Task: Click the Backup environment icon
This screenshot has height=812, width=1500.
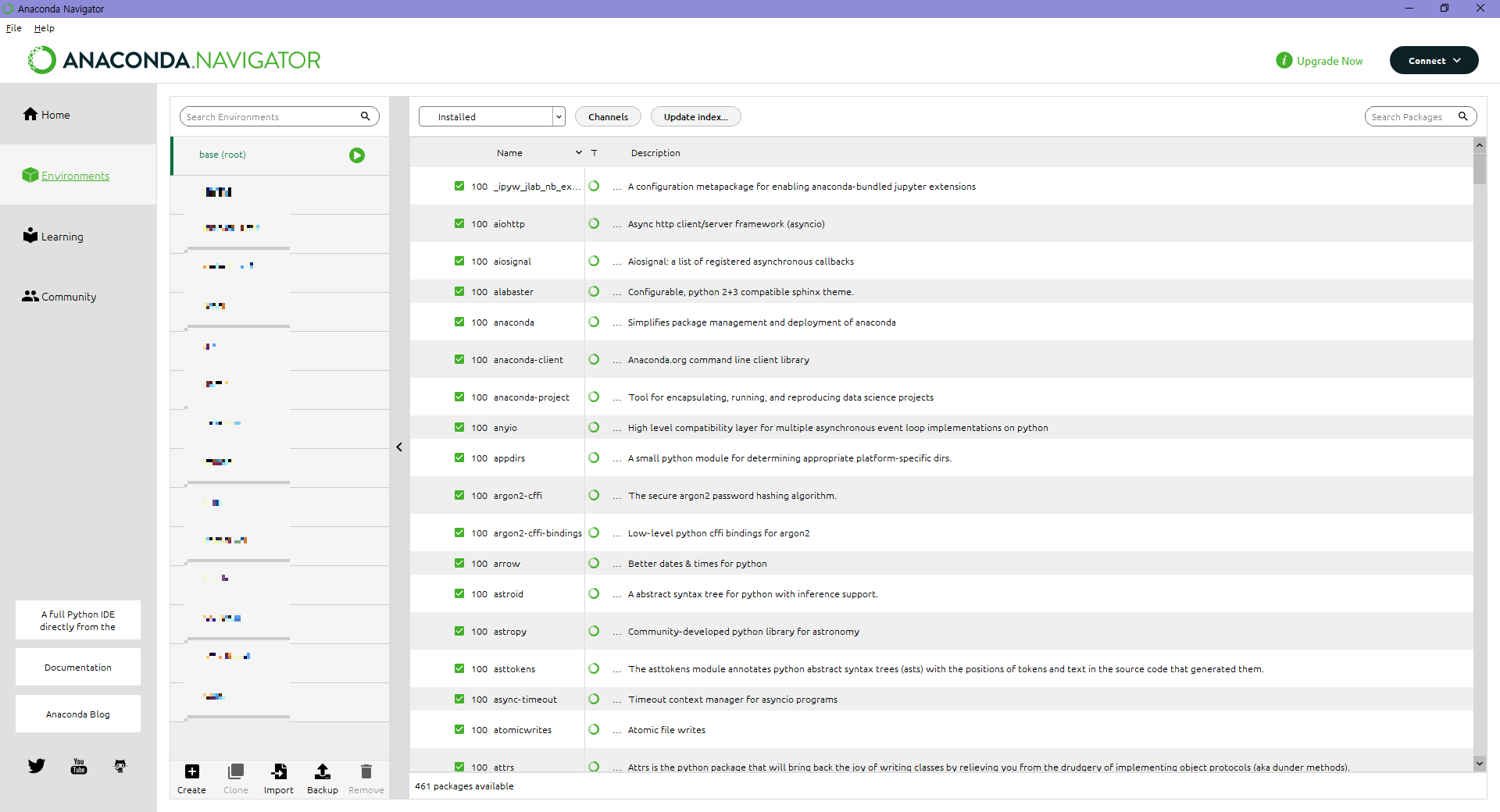Action: coord(322,771)
